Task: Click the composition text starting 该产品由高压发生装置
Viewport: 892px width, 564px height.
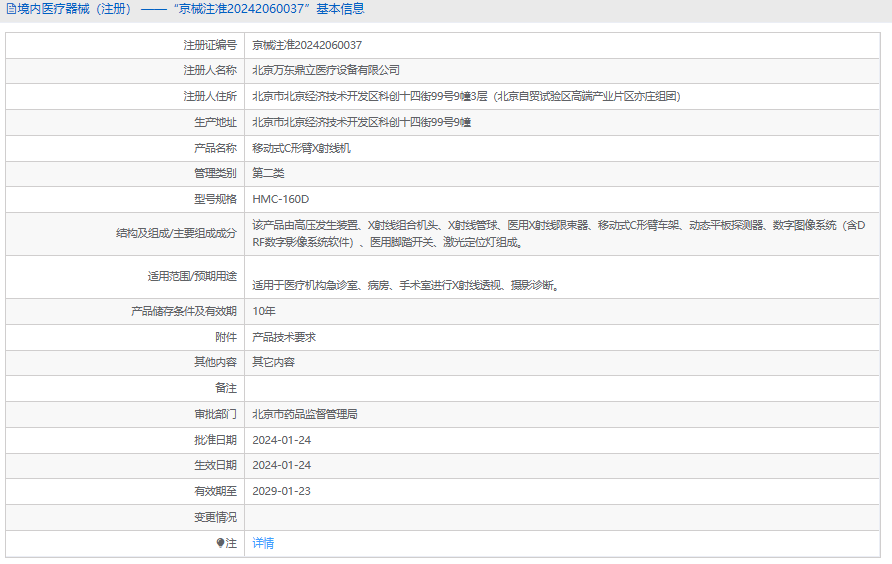Action: (559, 234)
